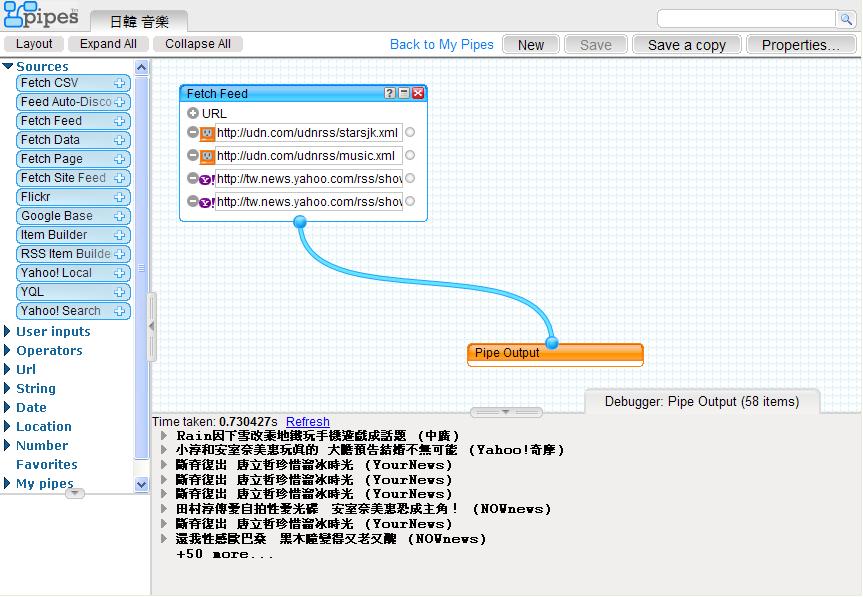Refresh the debugger output
The image size is (863, 597).
(308, 421)
